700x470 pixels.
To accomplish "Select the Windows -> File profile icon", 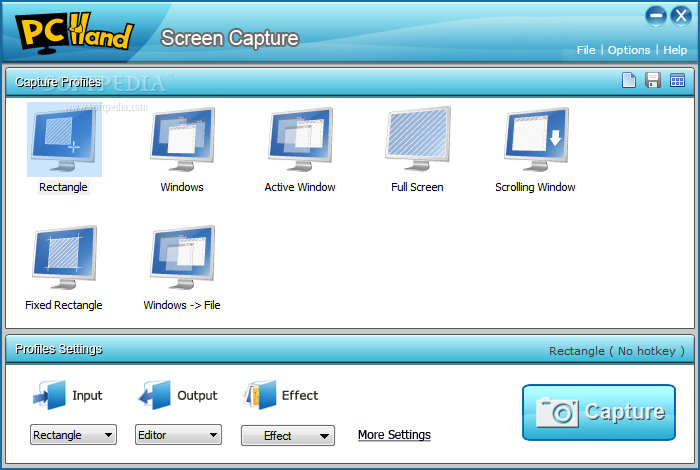I will pos(182,257).
